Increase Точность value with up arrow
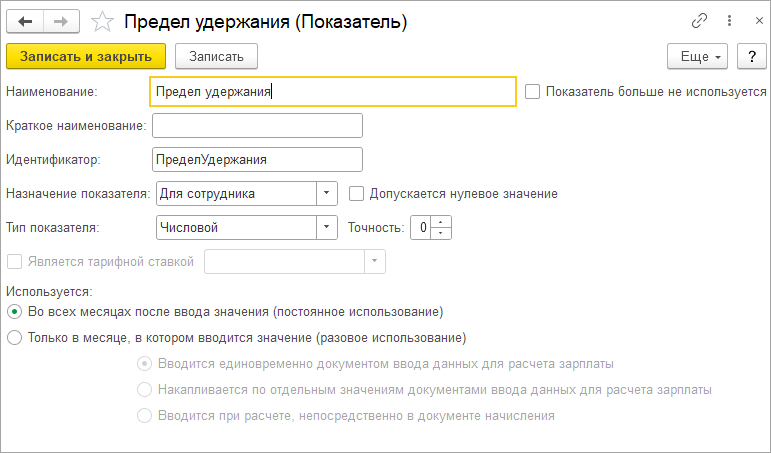This screenshot has height=453, width=771. [441, 222]
